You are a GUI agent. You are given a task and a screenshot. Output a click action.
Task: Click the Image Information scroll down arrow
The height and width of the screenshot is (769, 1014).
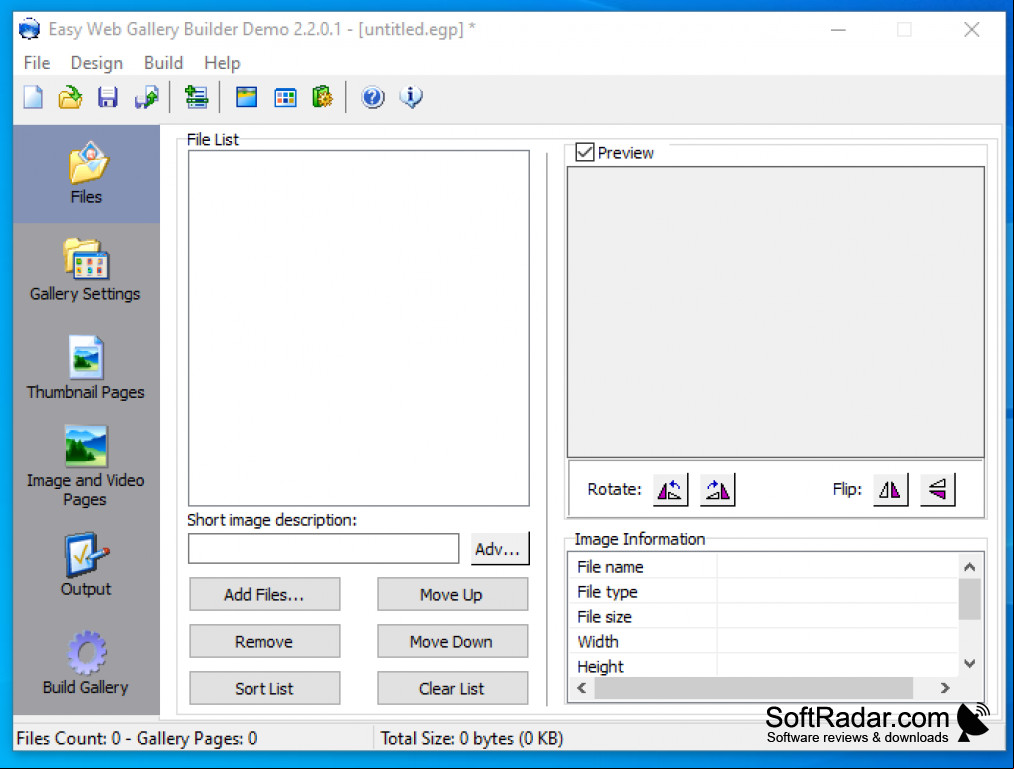pyautogui.click(x=969, y=664)
